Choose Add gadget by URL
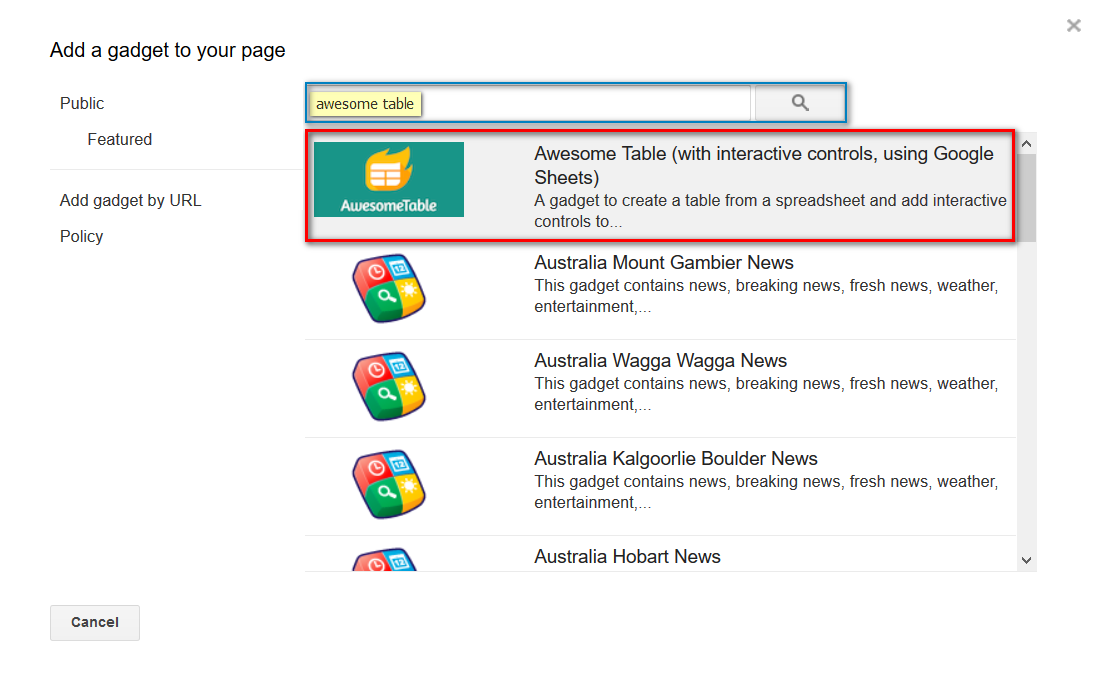The height and width of the screenshot is (675, 1099). pyautogui.click(x=130, y=200)
